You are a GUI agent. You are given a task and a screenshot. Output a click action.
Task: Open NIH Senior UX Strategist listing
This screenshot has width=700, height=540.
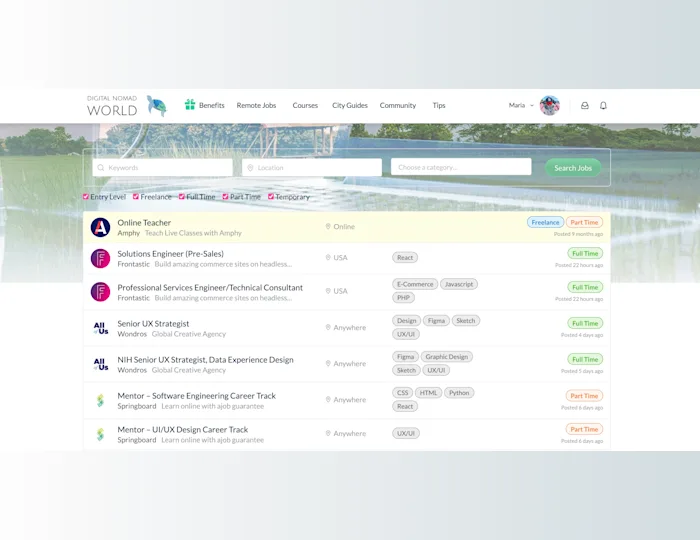point(205,360)
